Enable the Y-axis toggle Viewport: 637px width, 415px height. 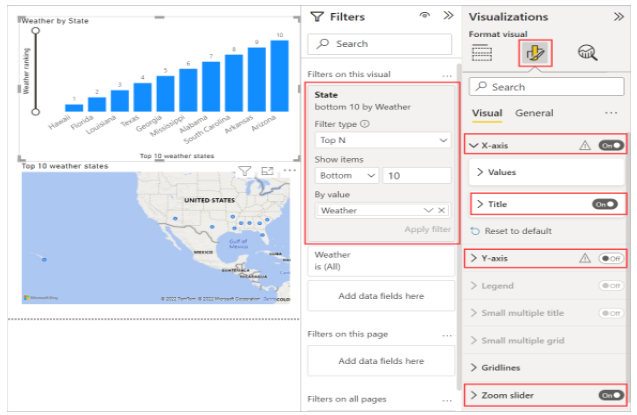pos(609,258)
